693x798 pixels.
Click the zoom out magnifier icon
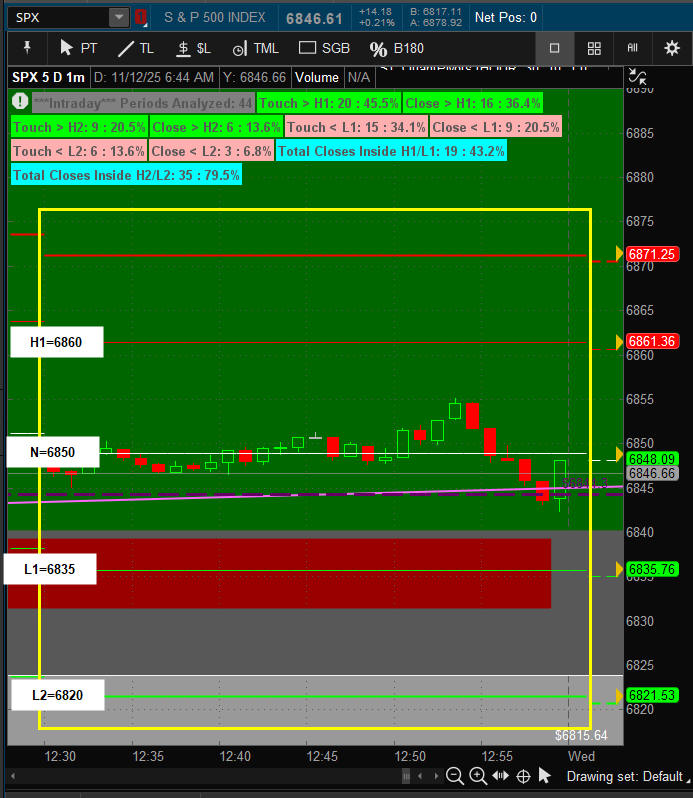pos(455,776)
